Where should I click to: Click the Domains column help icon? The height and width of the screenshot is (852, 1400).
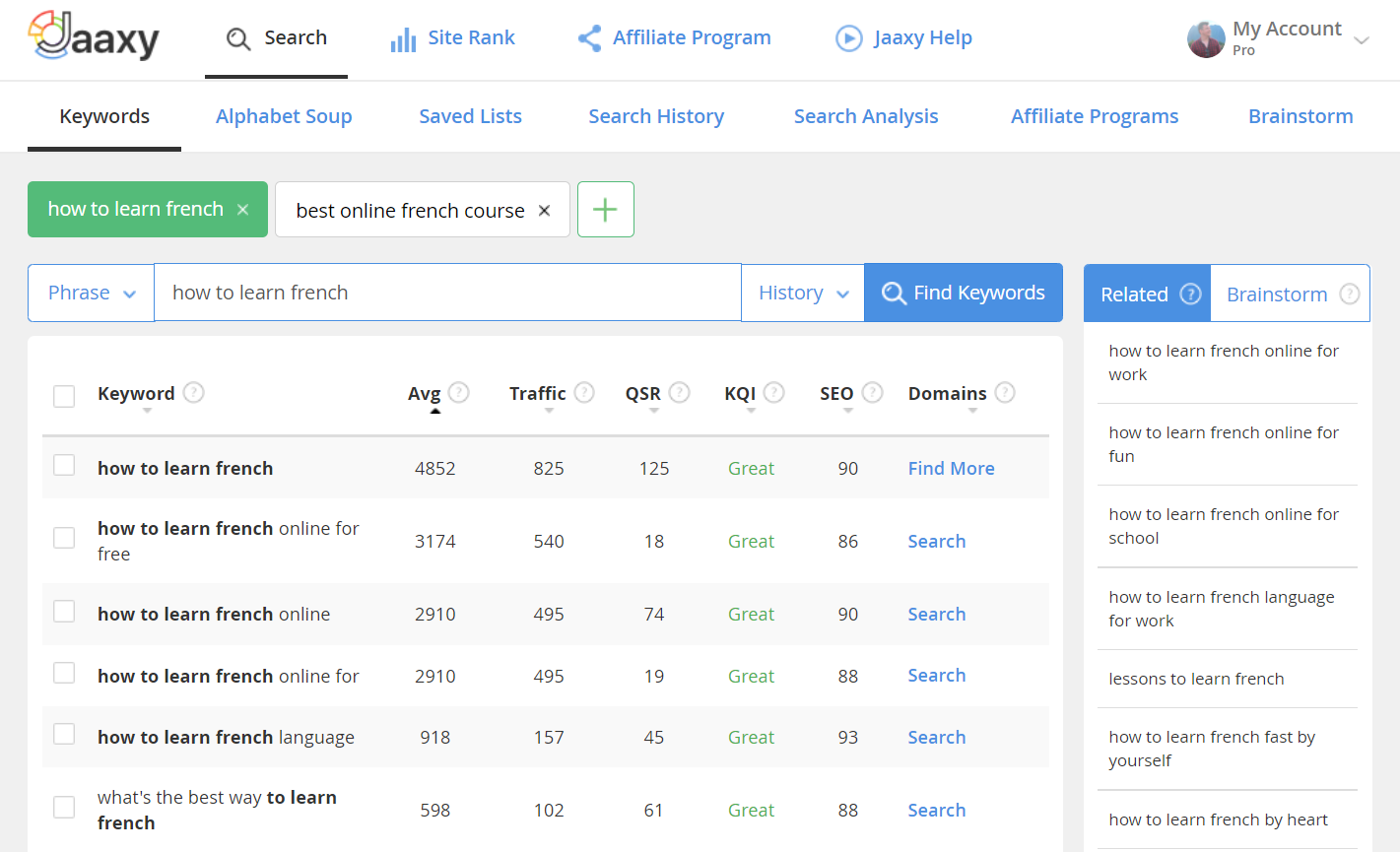[1005, 392]
